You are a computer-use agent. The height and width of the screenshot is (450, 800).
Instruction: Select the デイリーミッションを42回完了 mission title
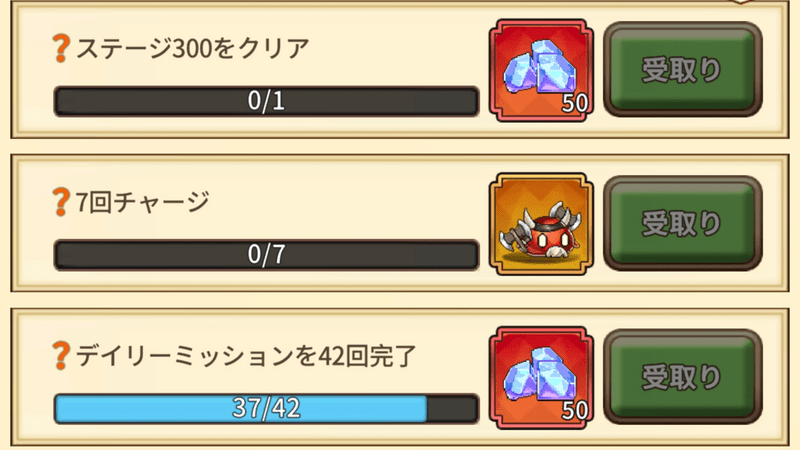246,356
